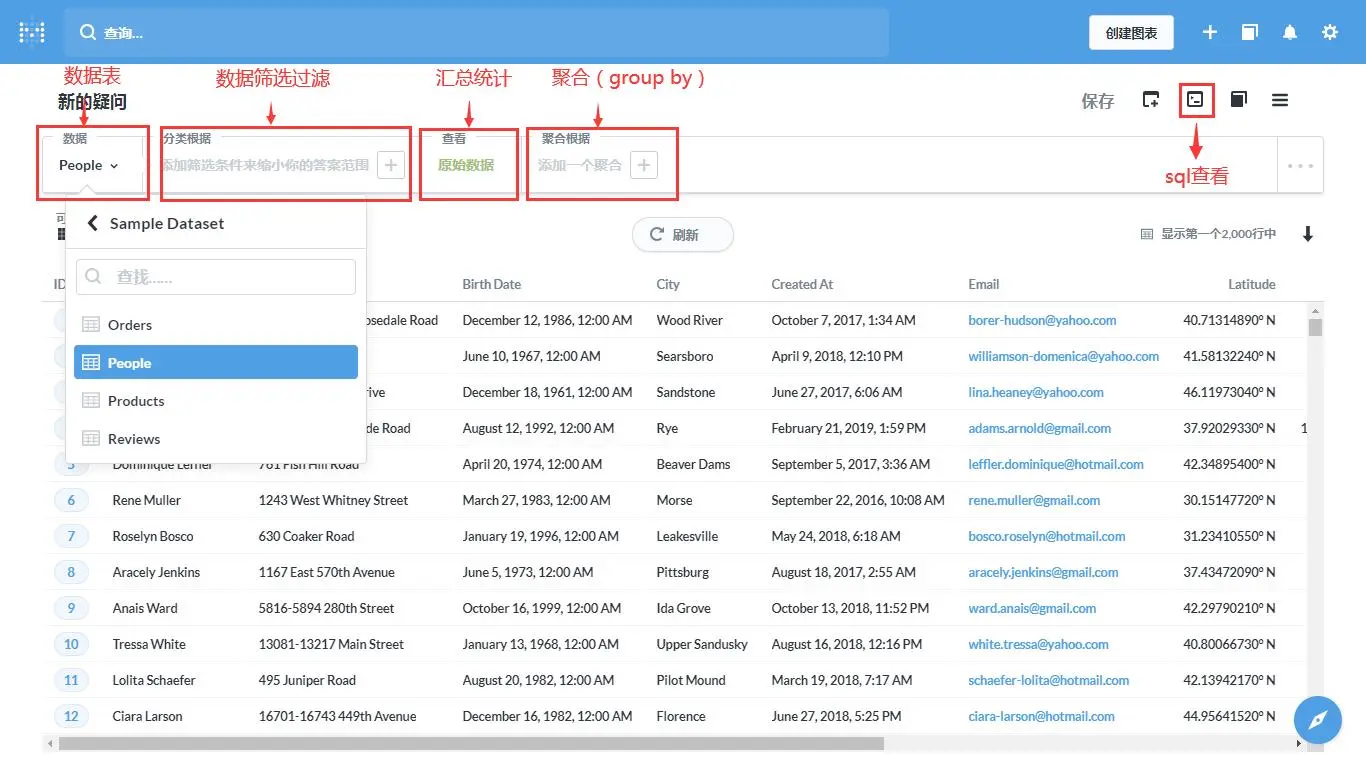Open the People data table selector
Screen dimensions: 1366x768
89,165
